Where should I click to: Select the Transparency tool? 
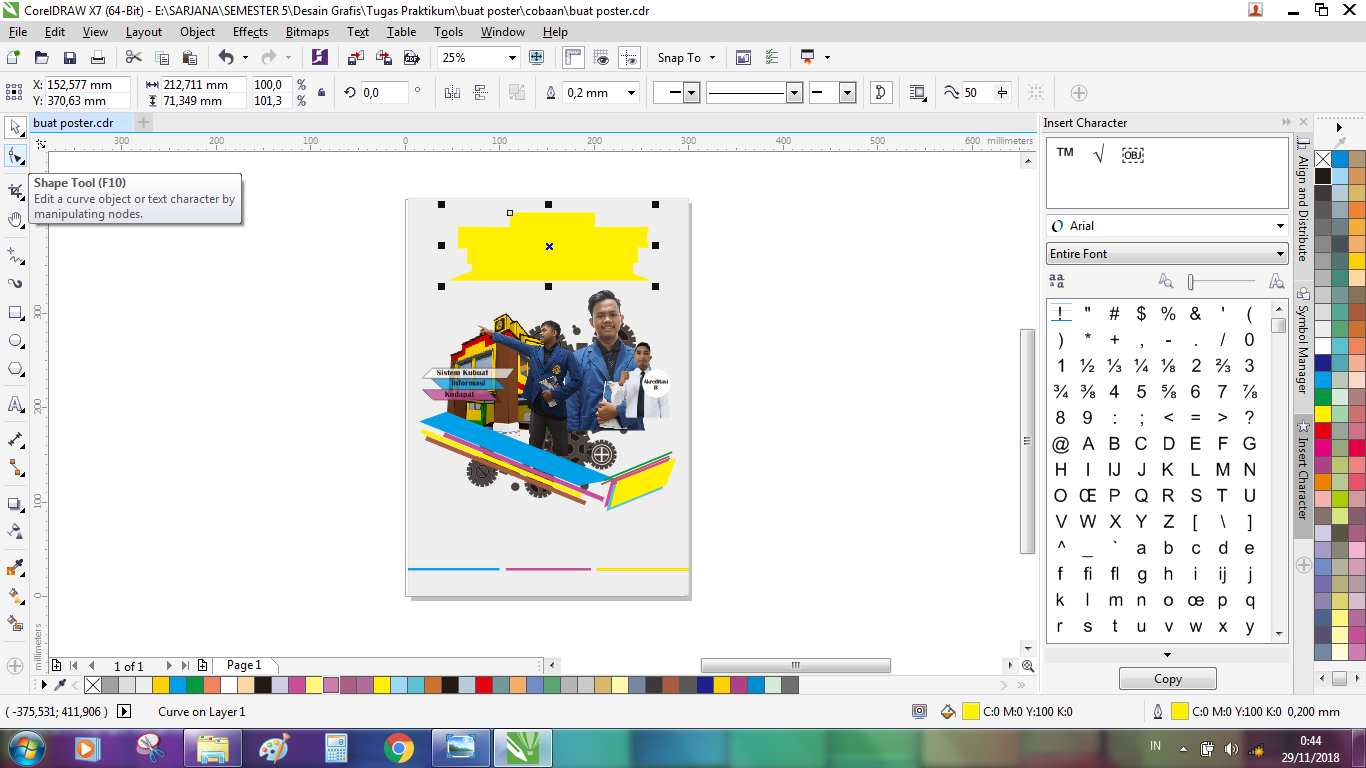coord(15,531)
